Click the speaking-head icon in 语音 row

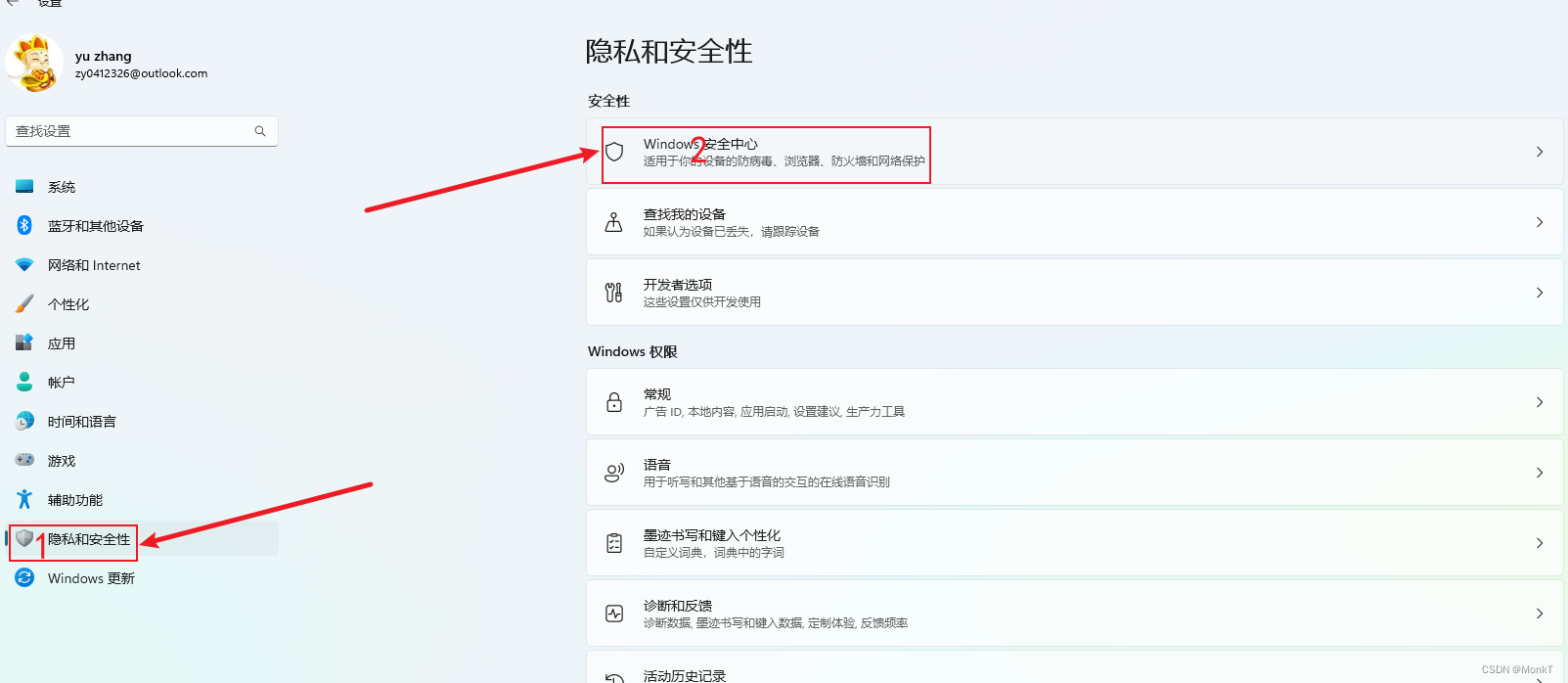[x=614, y=473]
